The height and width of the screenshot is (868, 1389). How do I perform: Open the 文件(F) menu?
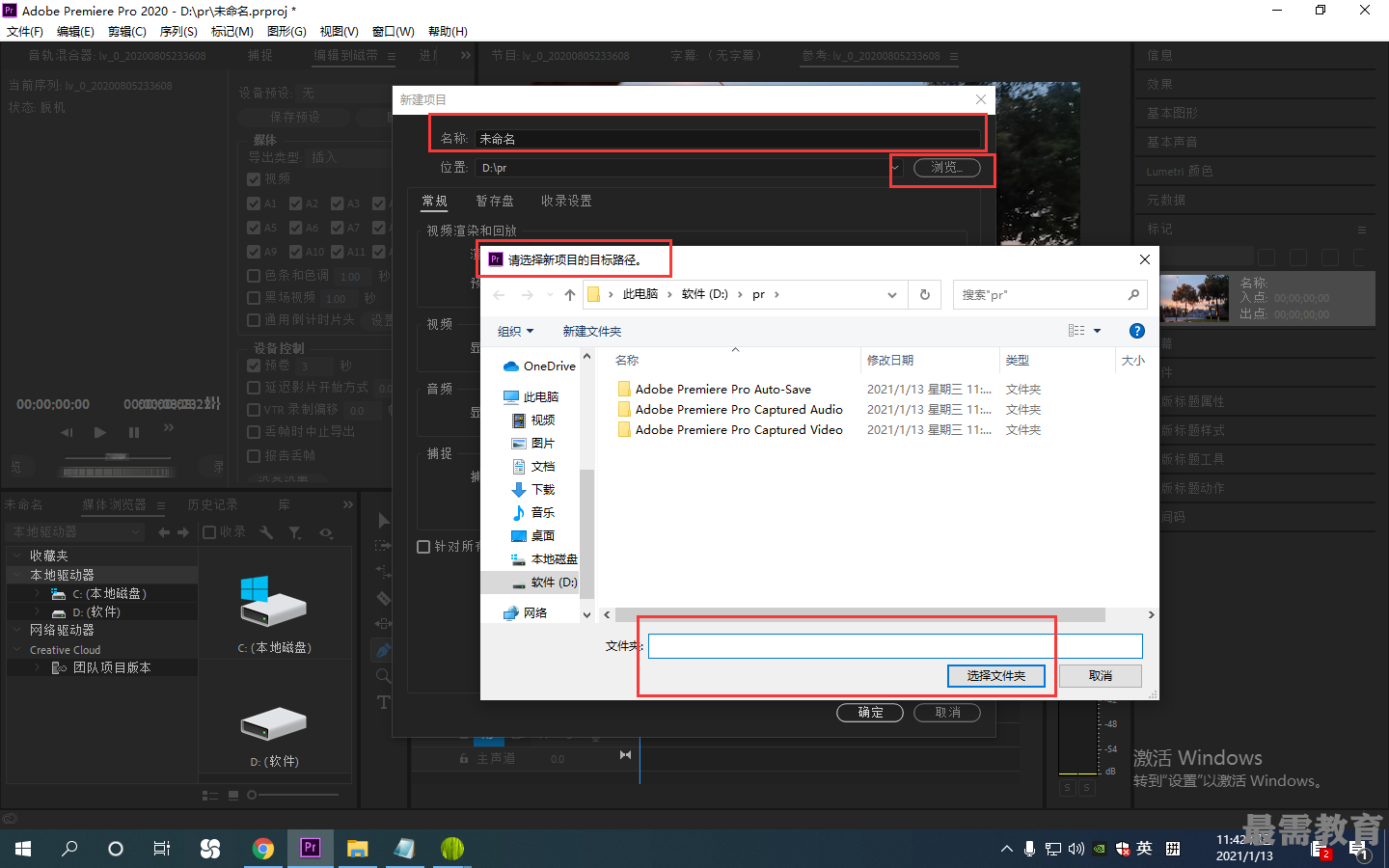coord(25,32)
